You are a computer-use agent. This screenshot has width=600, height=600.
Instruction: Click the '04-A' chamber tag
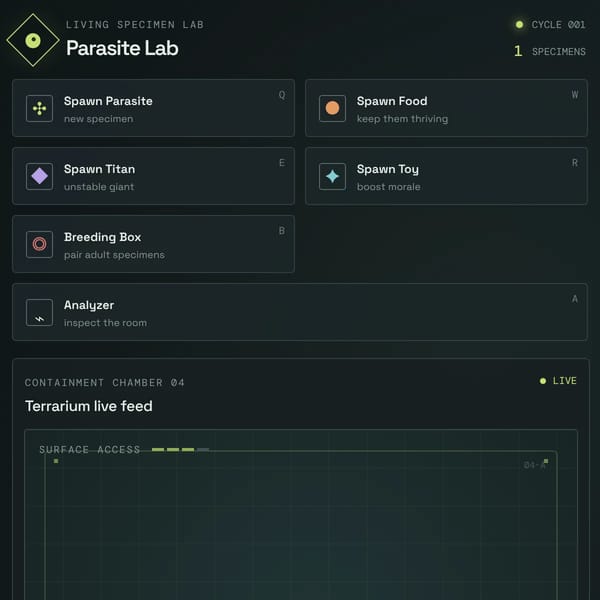click(534, 465)
